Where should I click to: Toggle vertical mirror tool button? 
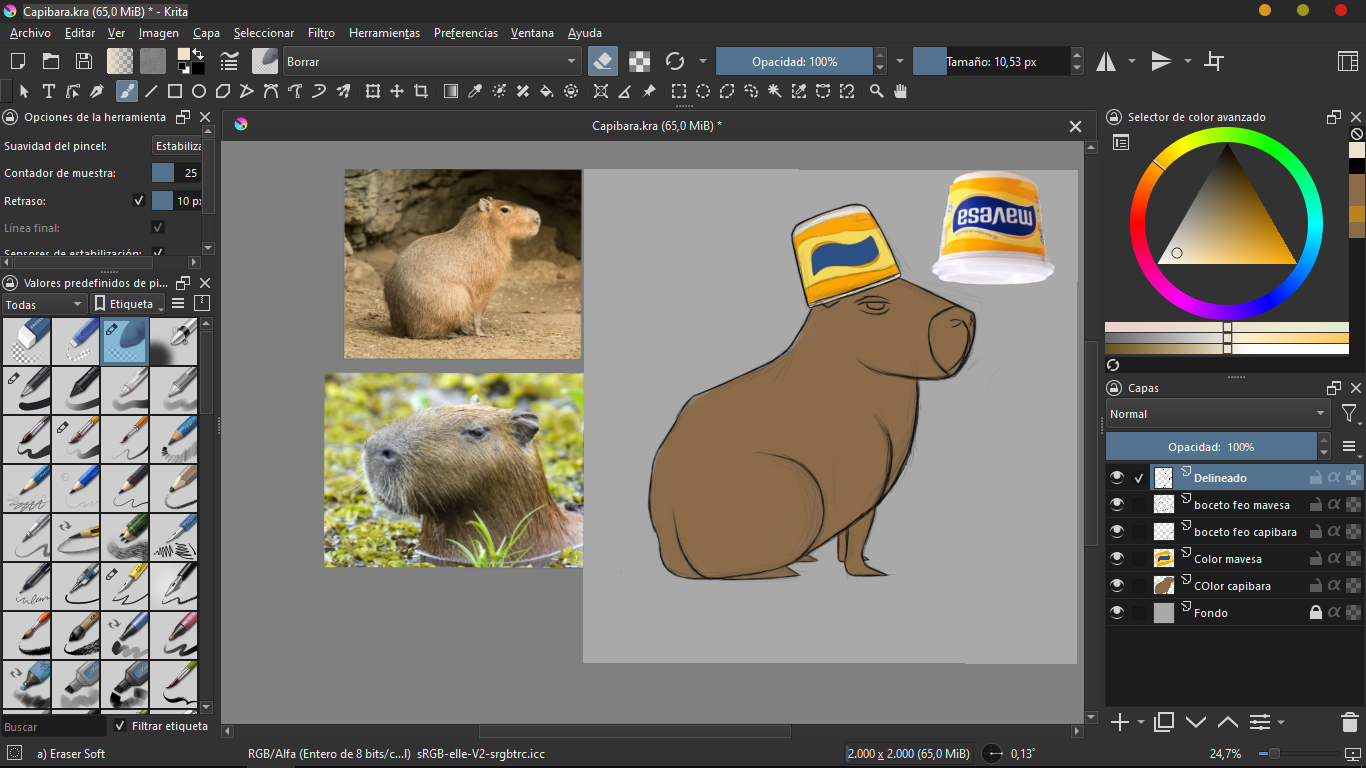pos(1161,61)
